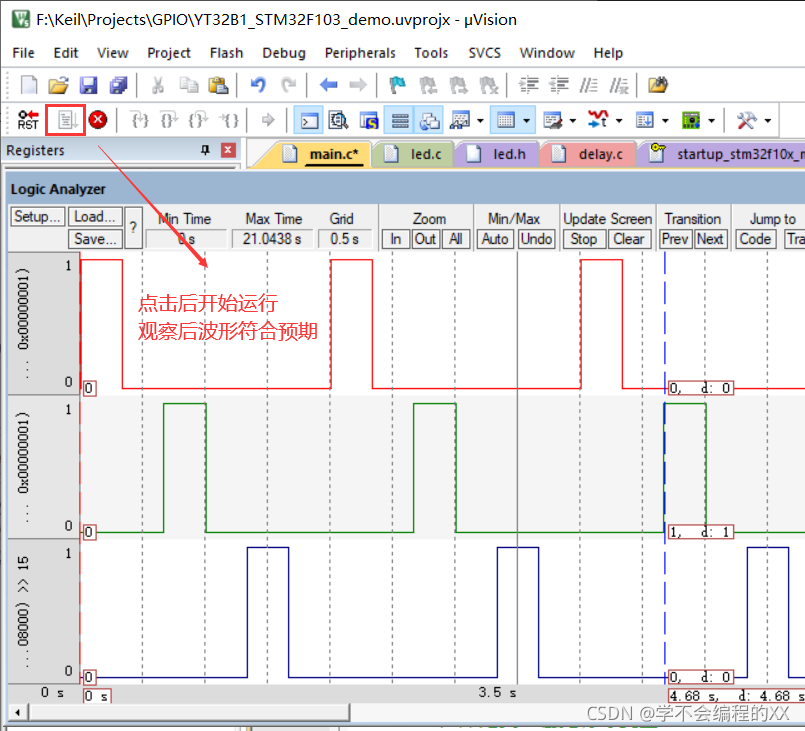
Task: Click the Find in Files folder icon
Action: (658, 85)
